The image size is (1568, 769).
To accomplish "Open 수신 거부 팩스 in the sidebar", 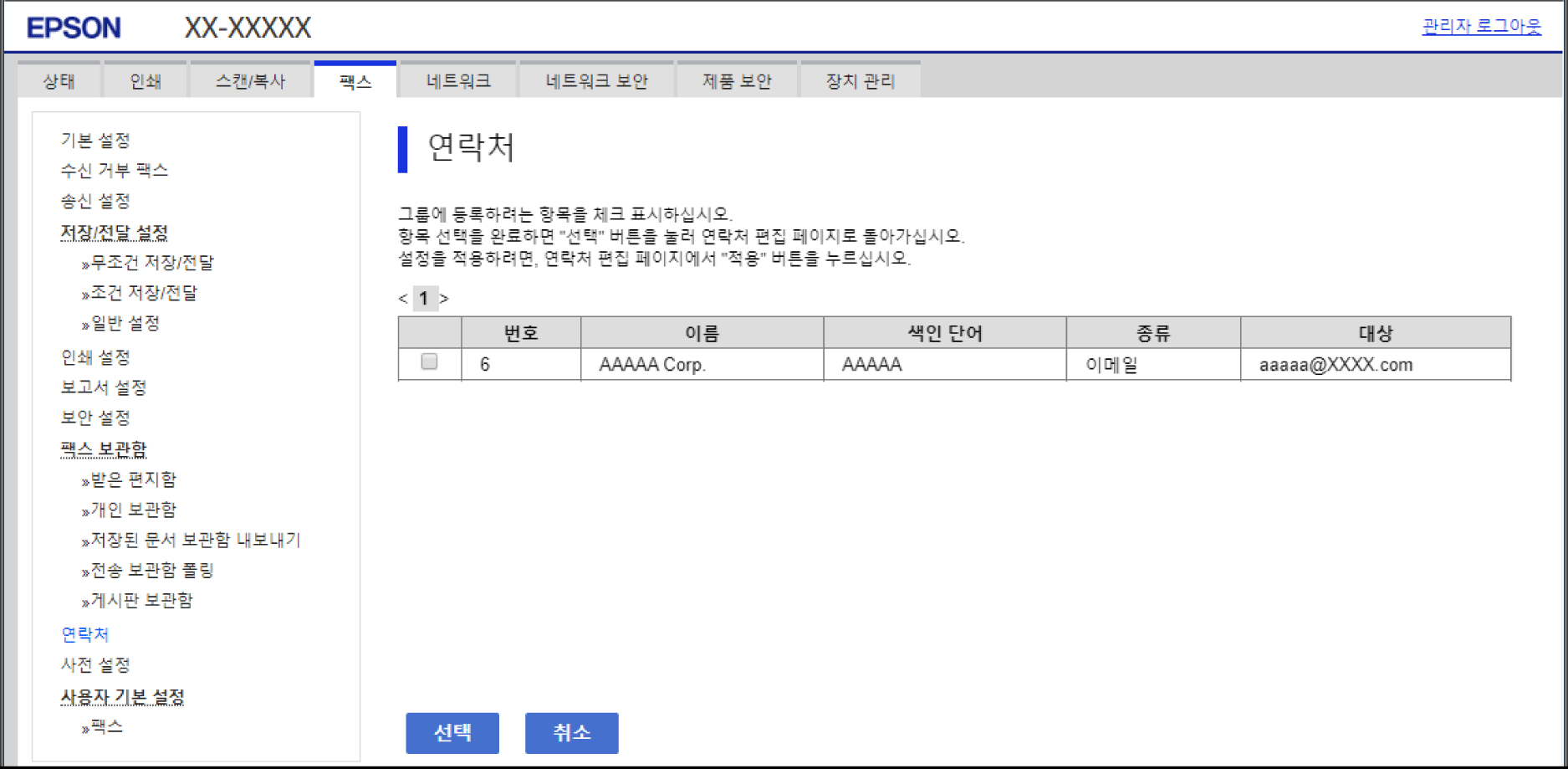I will coord(114,171).
